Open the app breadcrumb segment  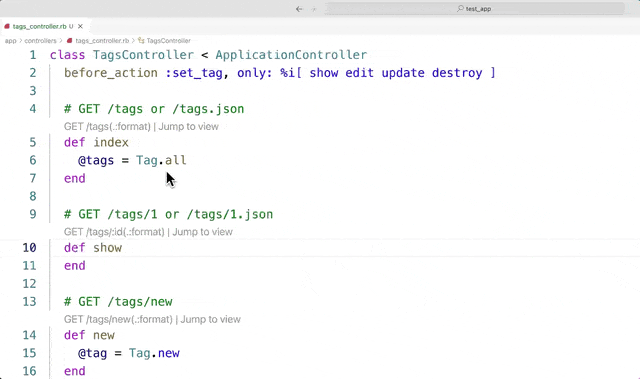coord(11,41)
